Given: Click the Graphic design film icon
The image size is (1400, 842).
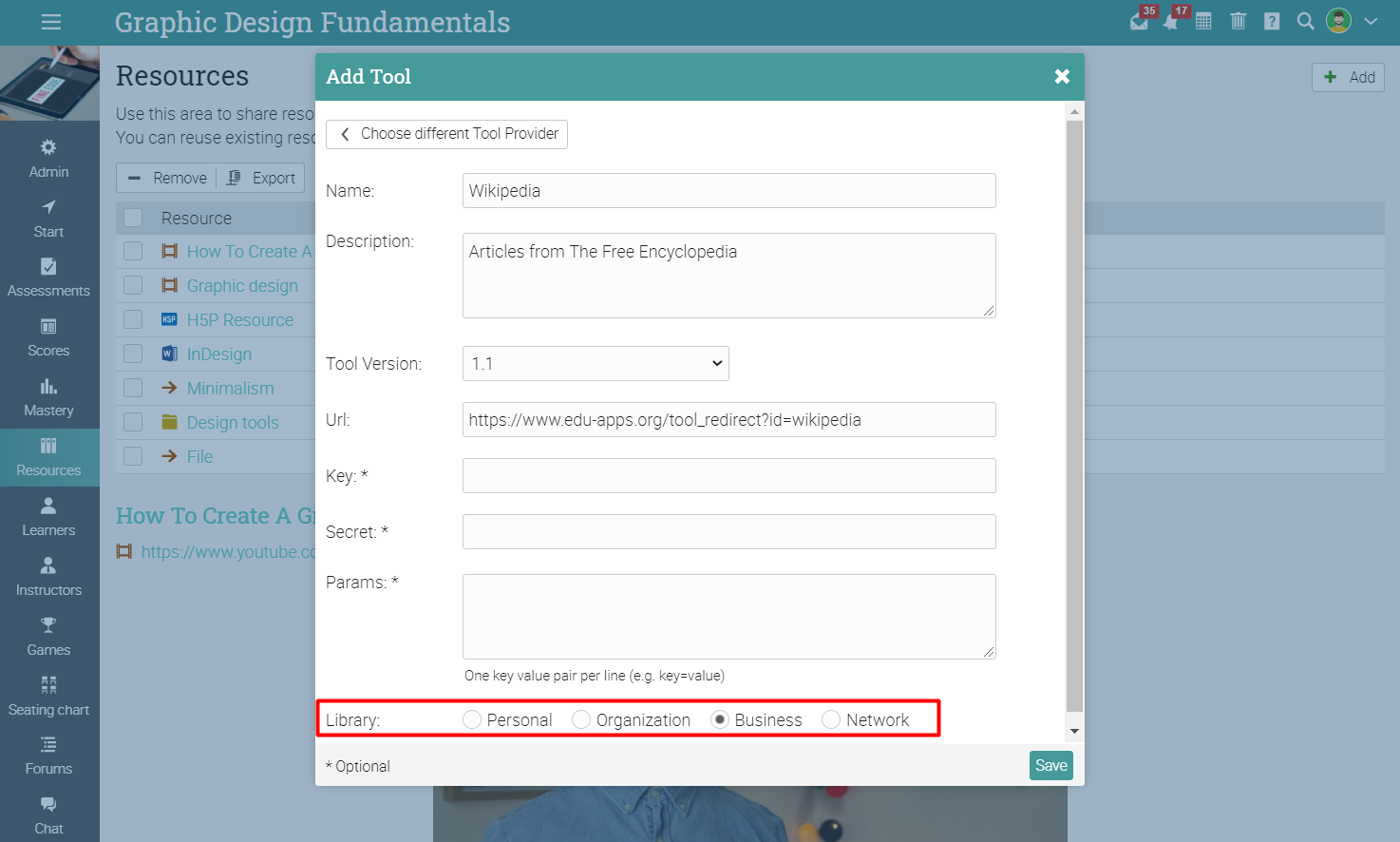Looking at the screenshot, I should click(x=169, y=285).
